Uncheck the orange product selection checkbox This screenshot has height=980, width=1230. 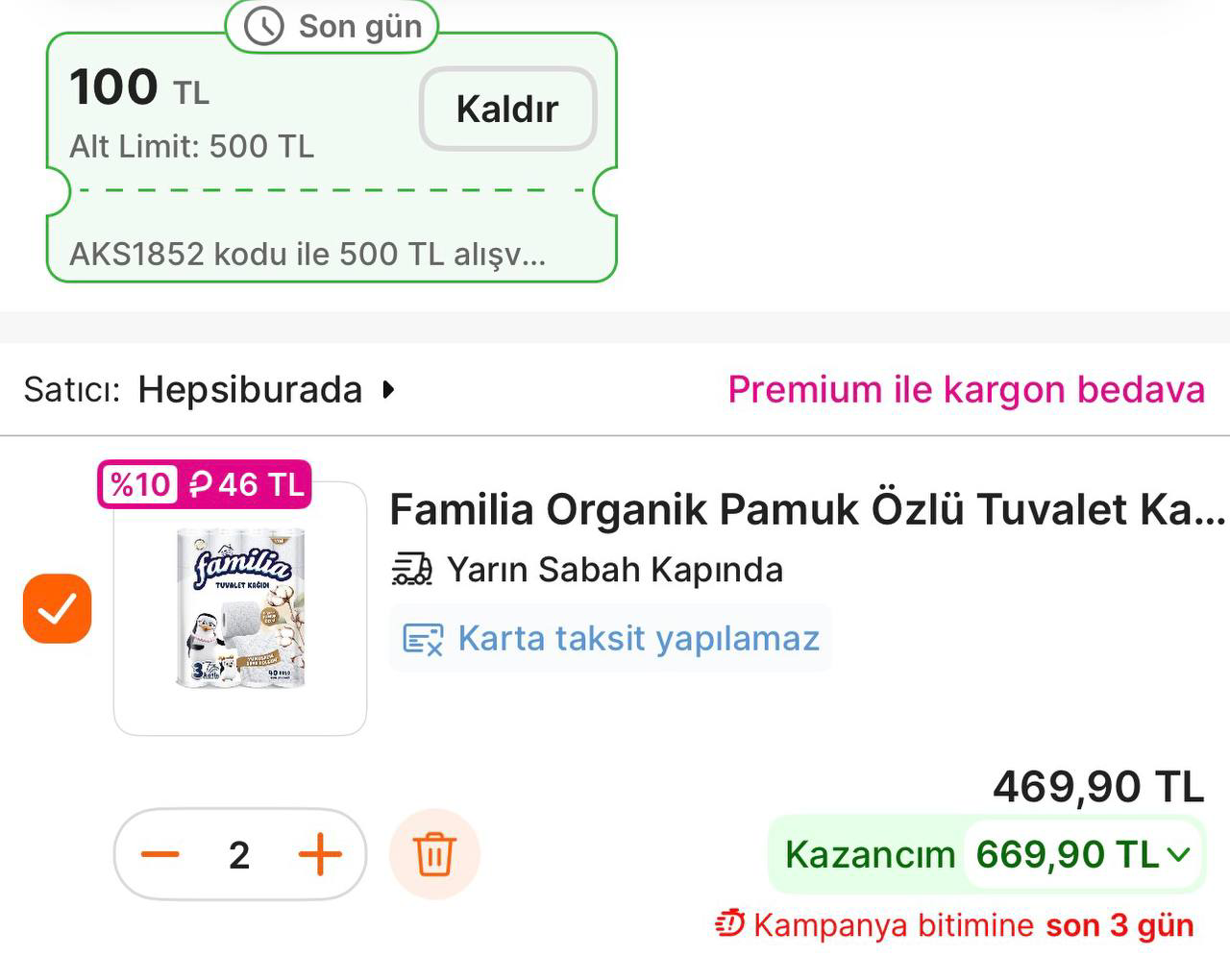58,609
